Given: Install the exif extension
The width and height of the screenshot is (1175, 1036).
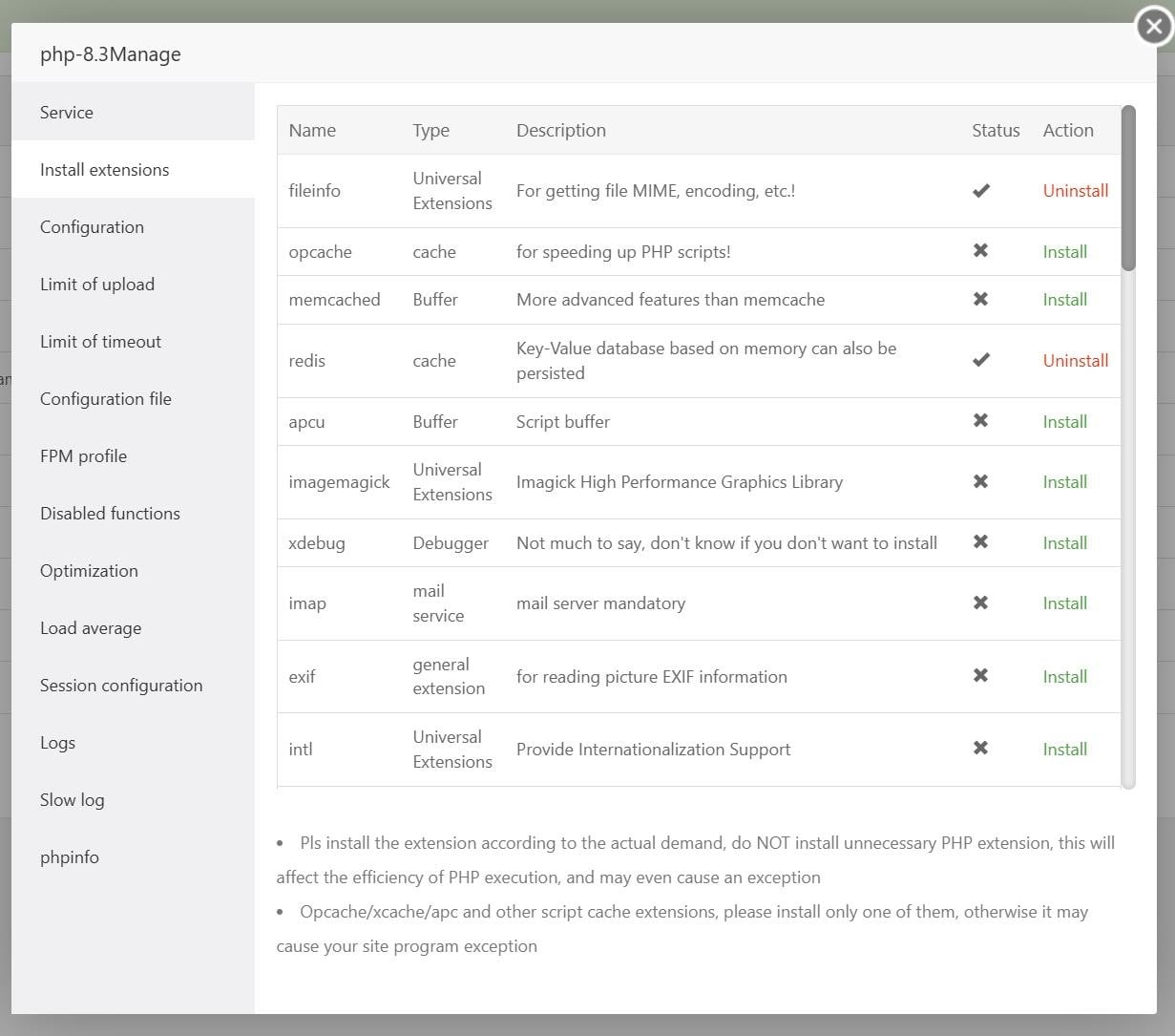Looking at the screenshot, I should pyautogui.click(x=1064, y=677).
